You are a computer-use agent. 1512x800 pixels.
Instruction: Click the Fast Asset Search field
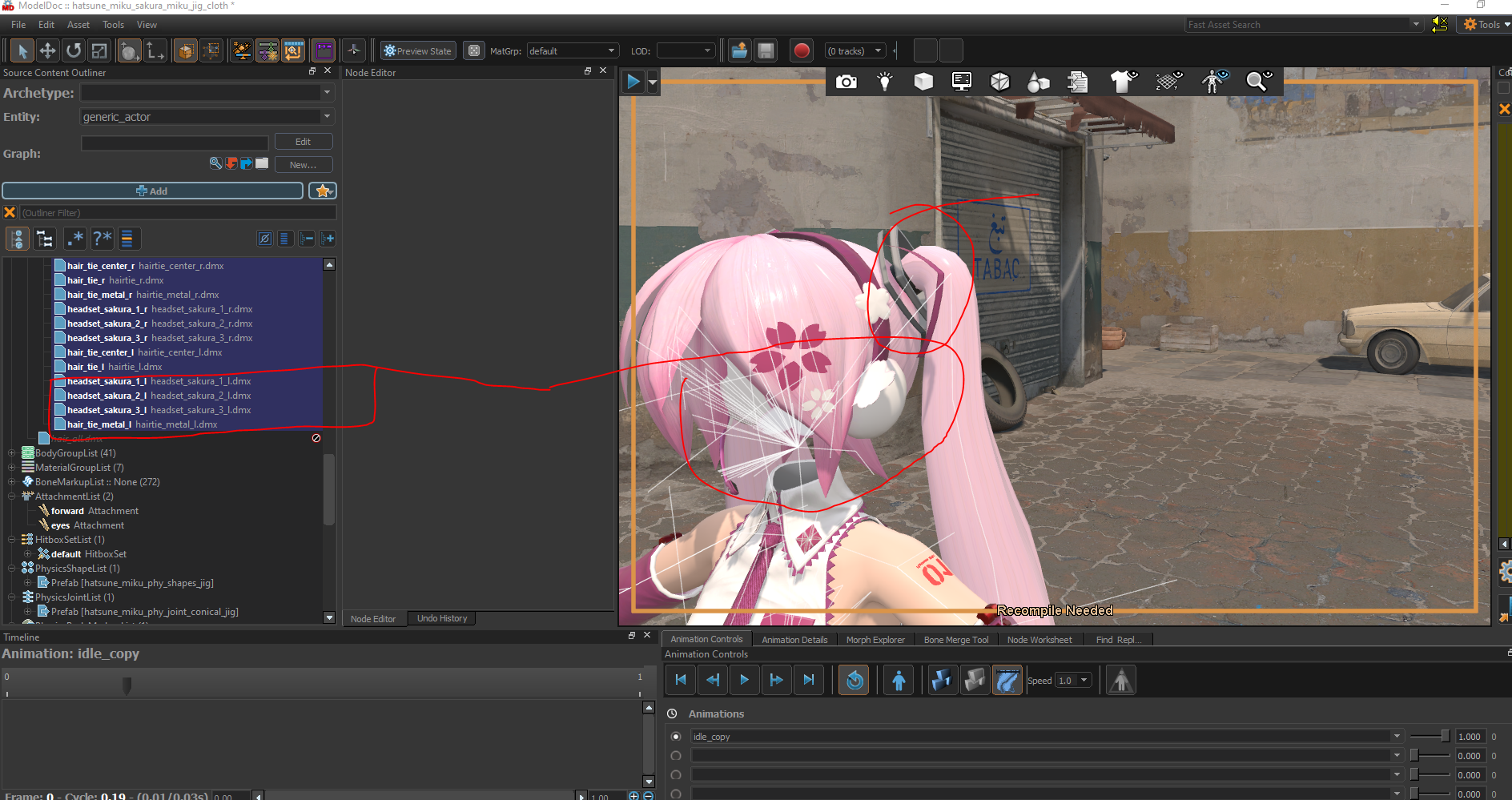coord(1297,25)
